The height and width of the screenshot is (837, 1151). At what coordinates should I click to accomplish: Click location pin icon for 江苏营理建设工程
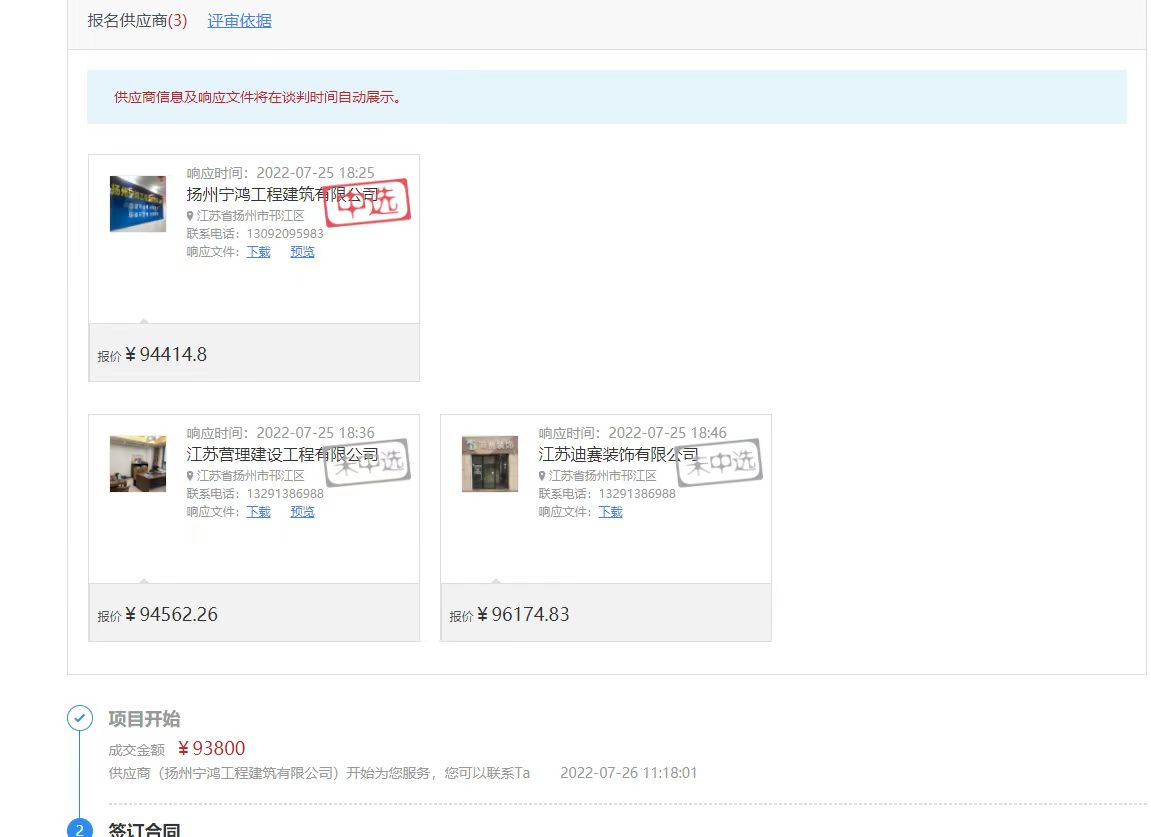[190, 476]
